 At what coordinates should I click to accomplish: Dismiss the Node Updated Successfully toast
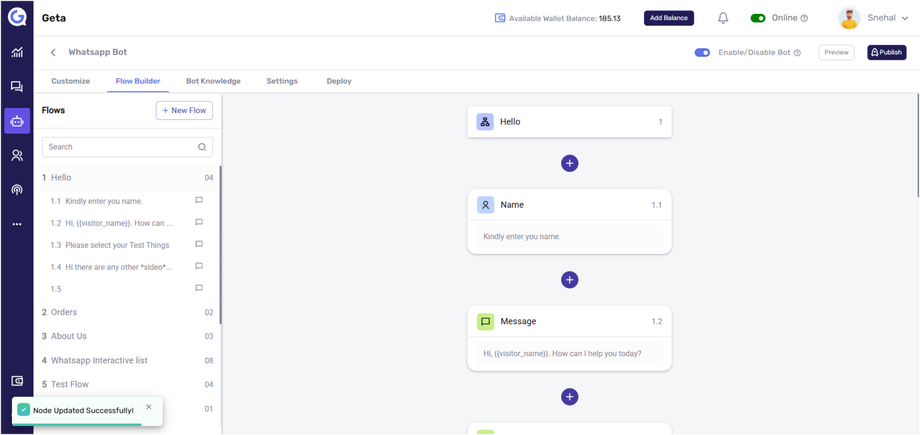[x=148, y=406]
